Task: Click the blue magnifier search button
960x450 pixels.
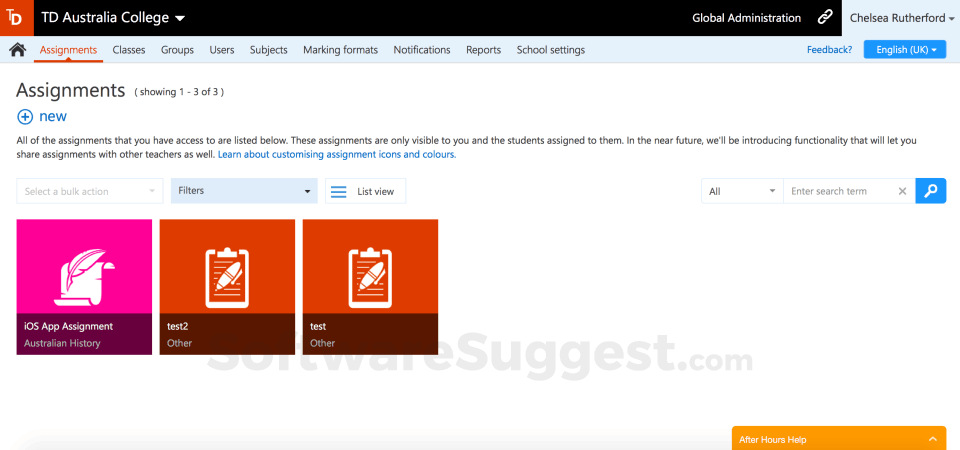Action: point(930,191)
